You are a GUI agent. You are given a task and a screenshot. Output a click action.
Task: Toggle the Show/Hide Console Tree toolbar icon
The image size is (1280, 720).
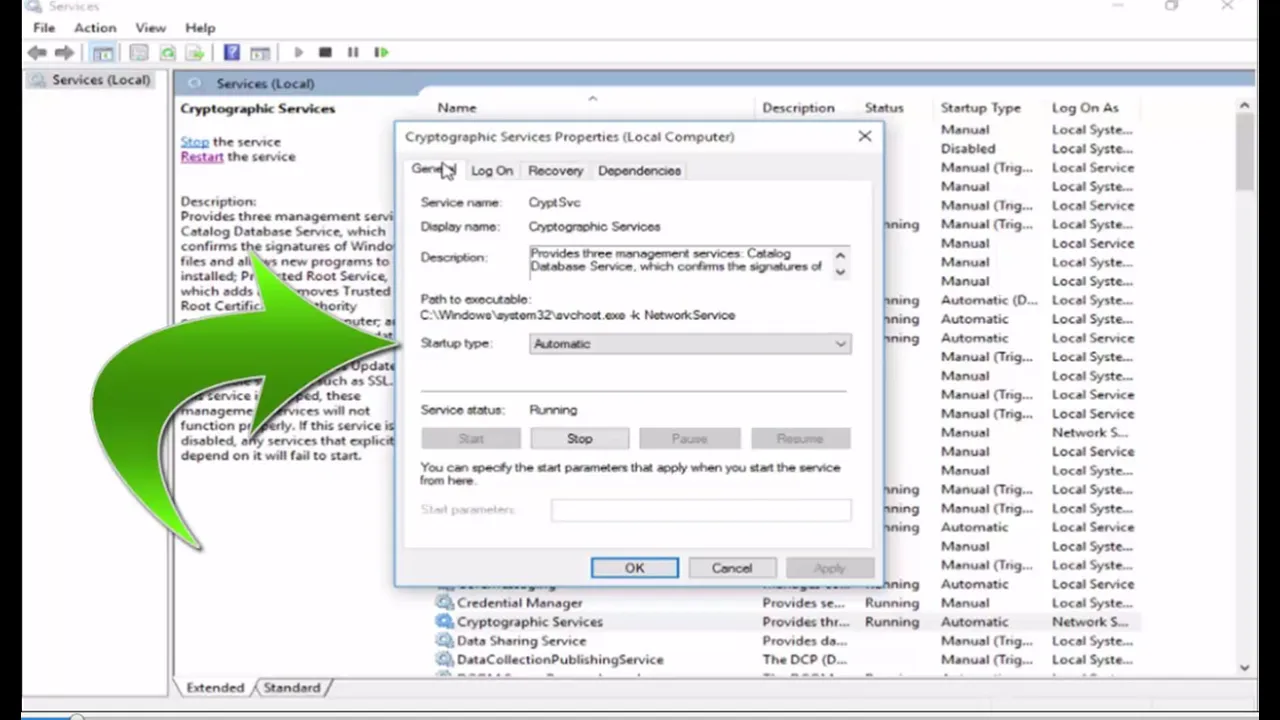(103, 52)
